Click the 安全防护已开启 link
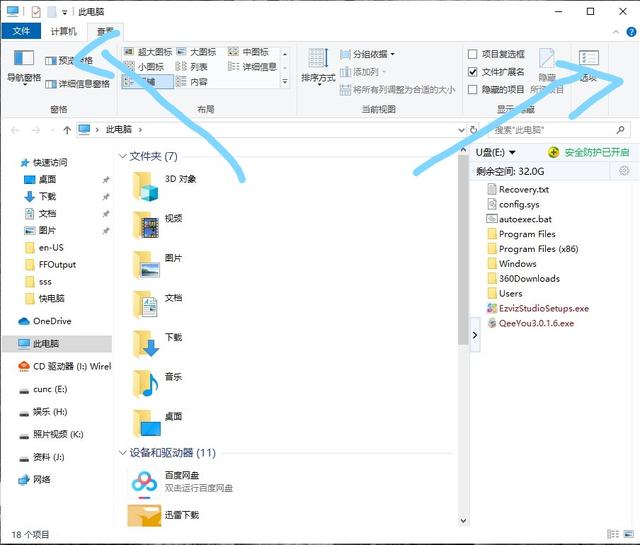 click(x=597, y=152)
